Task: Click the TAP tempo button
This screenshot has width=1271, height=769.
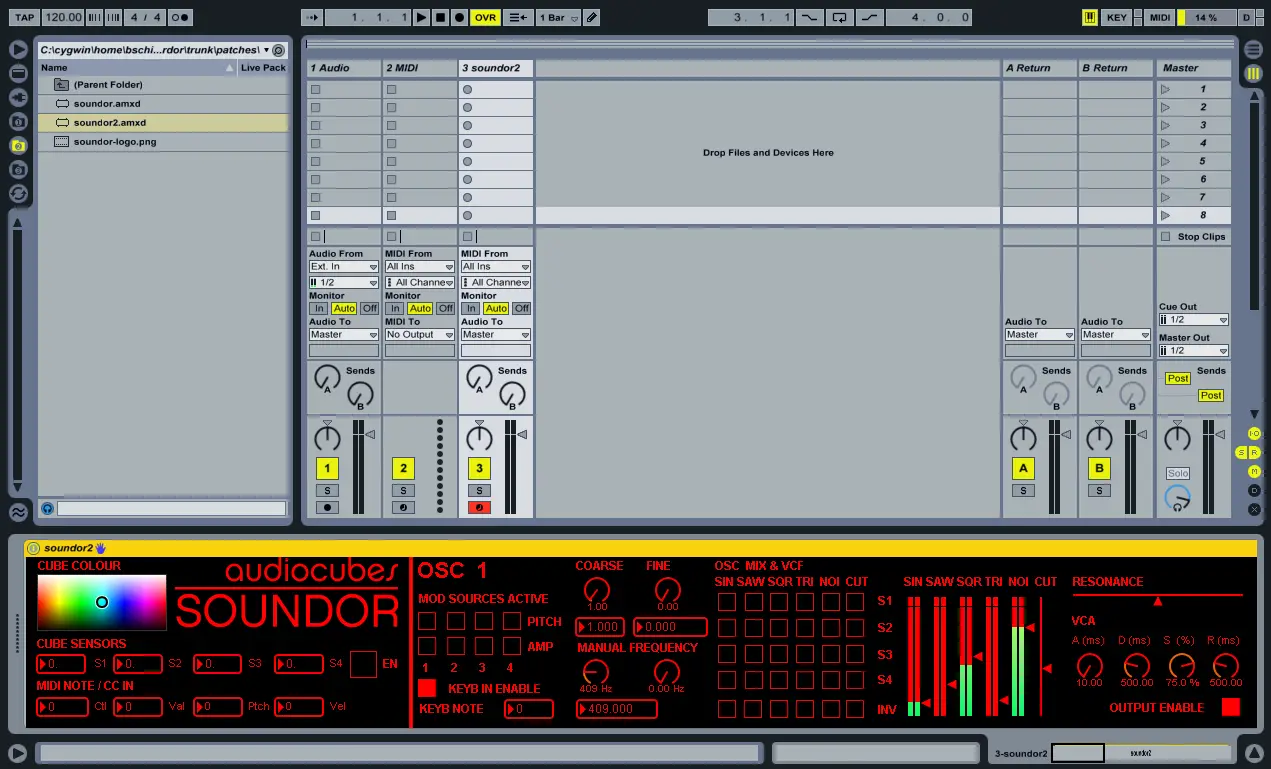Action: (x=25, y=17)
